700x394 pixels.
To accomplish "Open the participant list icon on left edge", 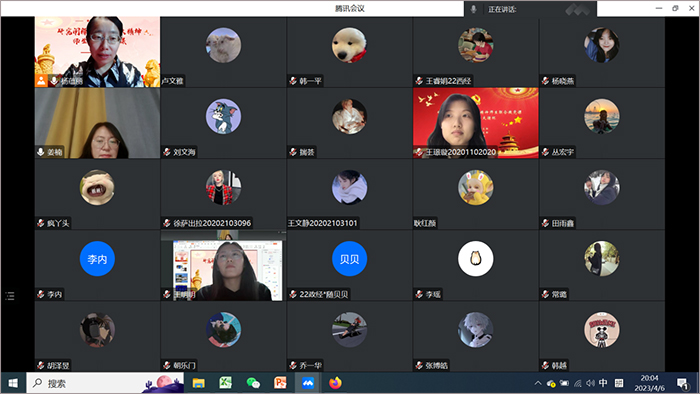I will pyautogui.click(x=10, y=295).
